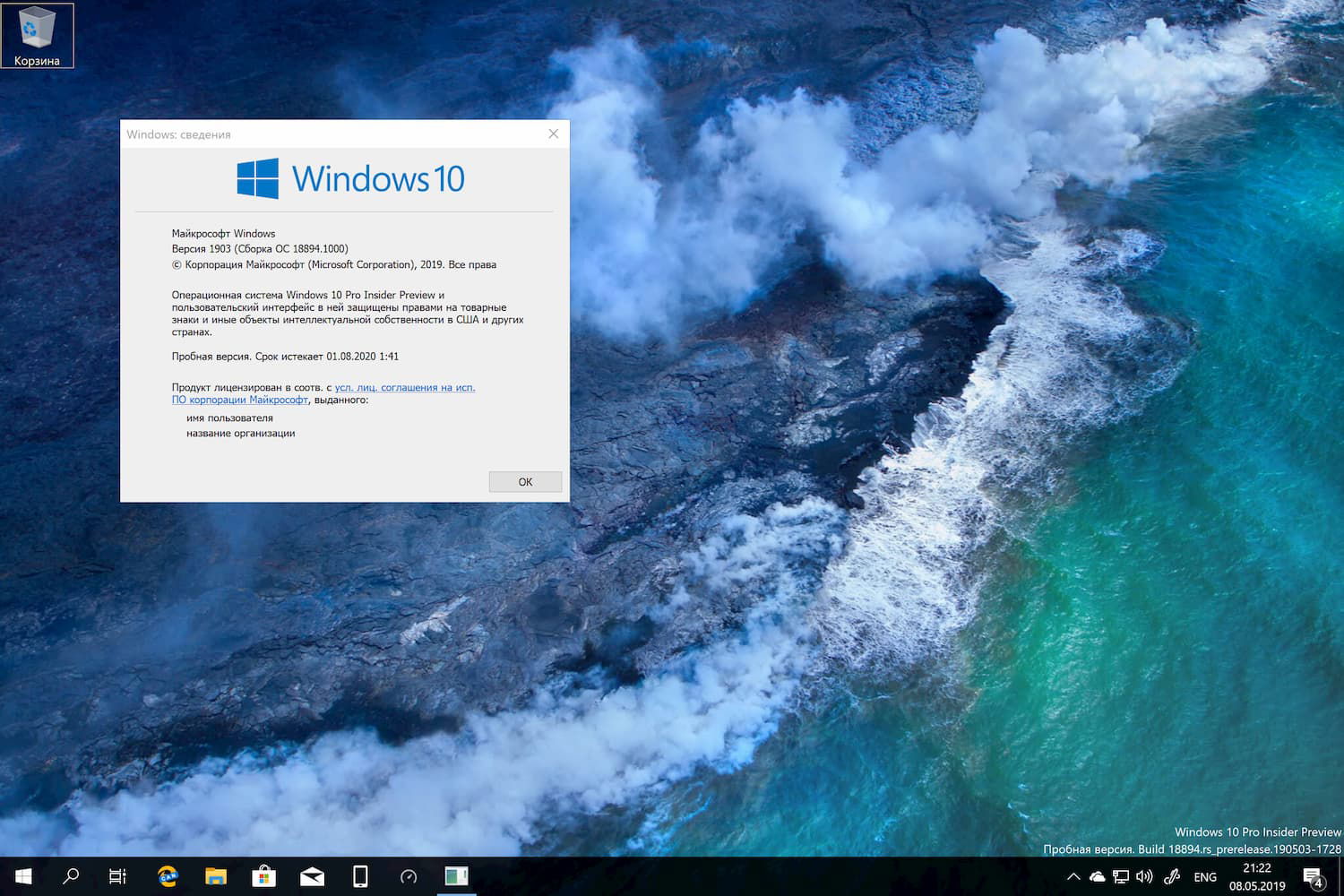
Task: Expand hidden tray icons chevron
Action: [1073, 876]
